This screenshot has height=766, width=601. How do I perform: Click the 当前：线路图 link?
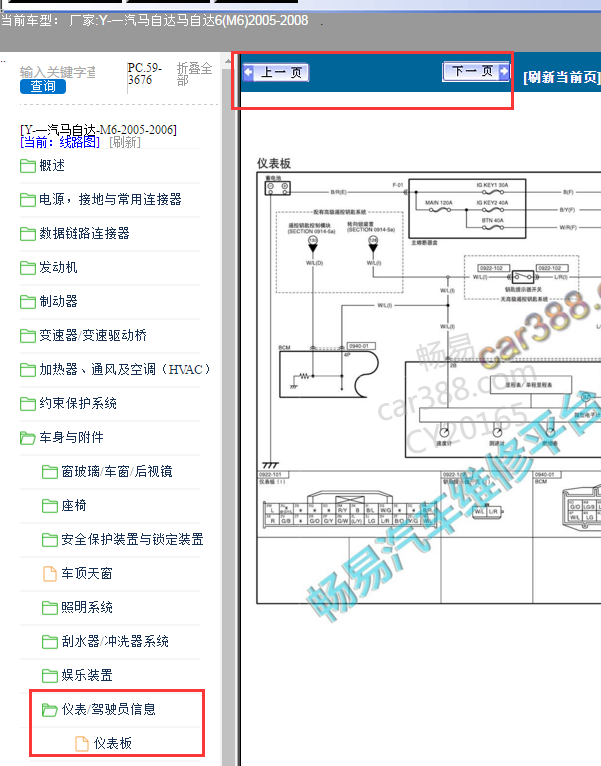60,142
